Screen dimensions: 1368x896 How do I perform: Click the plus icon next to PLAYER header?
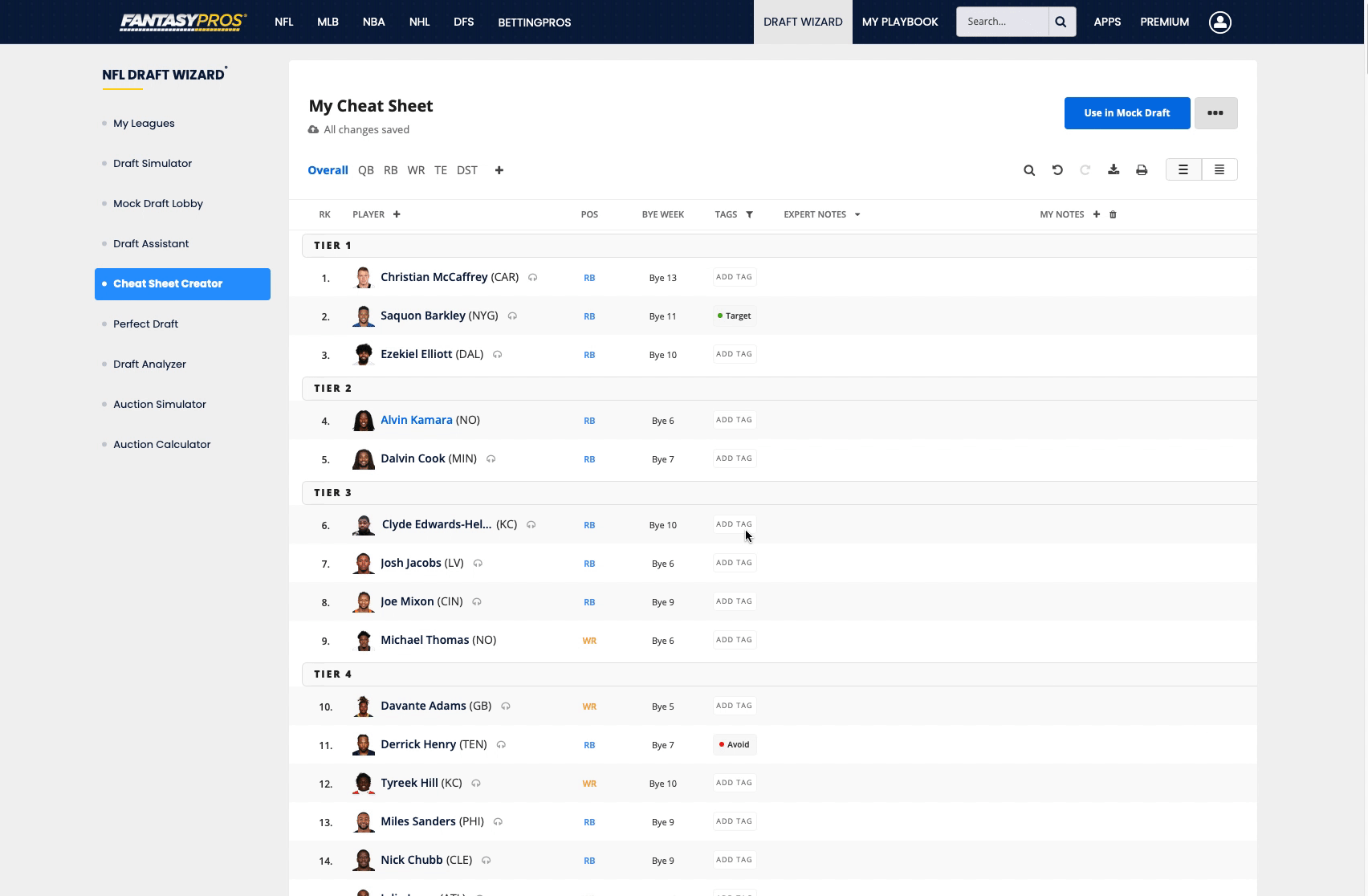pos(397,214)
